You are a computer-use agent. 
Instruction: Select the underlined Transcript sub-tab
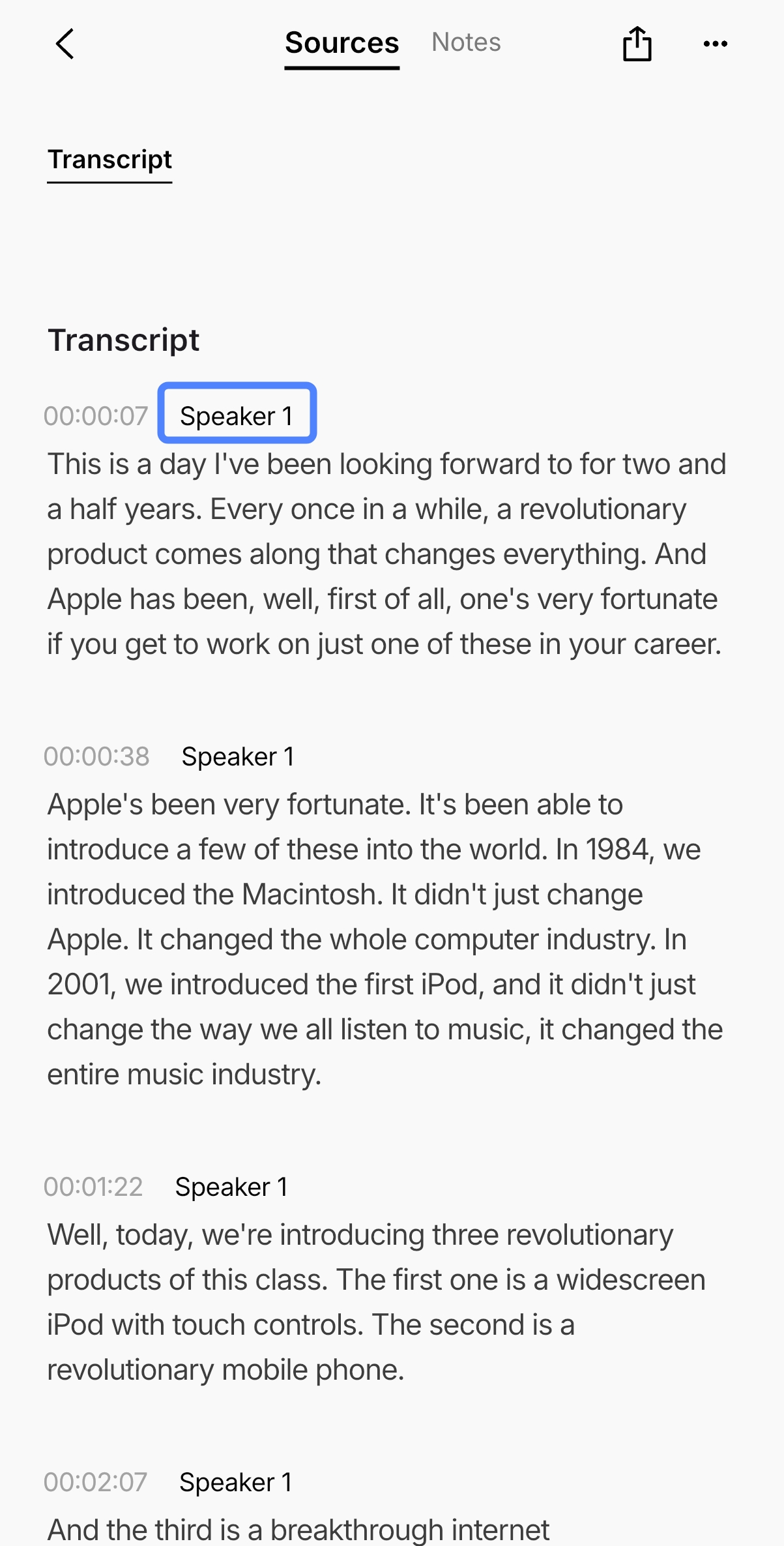[109, 160]
